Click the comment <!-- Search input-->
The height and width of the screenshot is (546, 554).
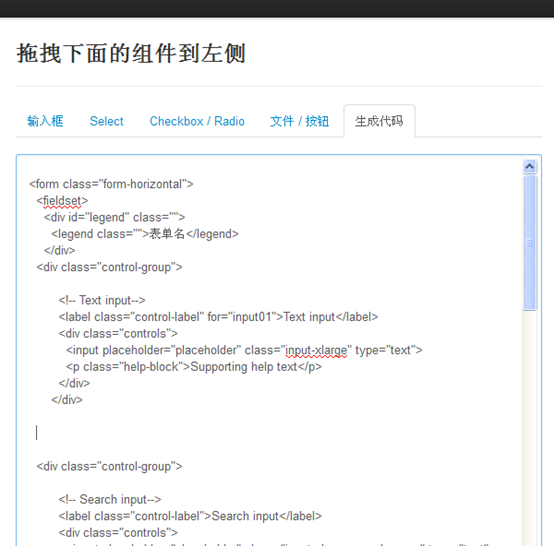pos(110,500)
